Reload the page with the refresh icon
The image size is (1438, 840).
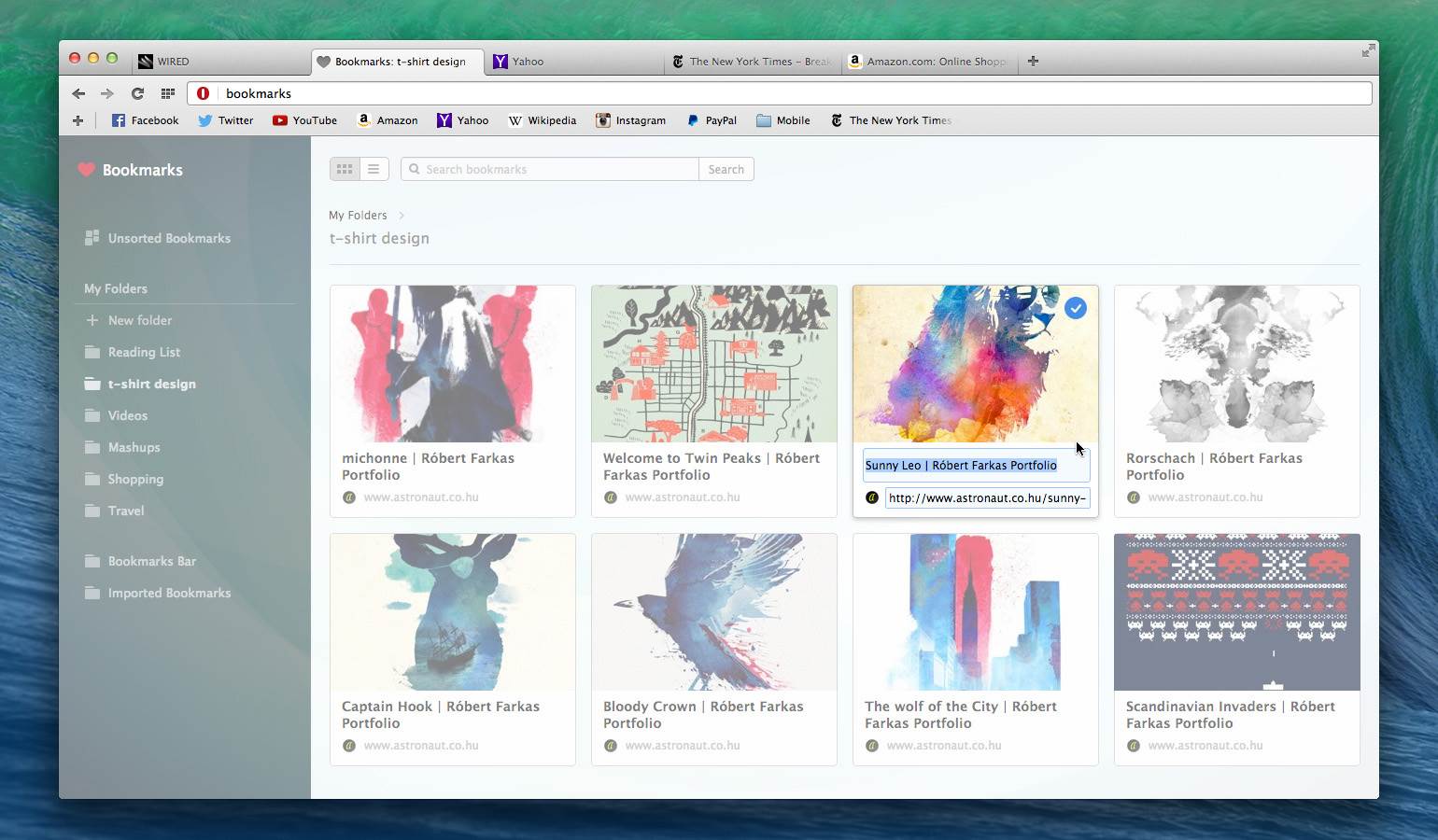tap(137, 93)
